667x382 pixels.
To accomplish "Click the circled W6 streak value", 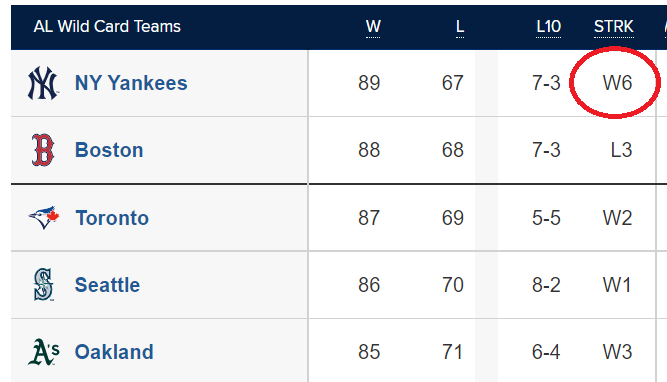I will [617, 83].
